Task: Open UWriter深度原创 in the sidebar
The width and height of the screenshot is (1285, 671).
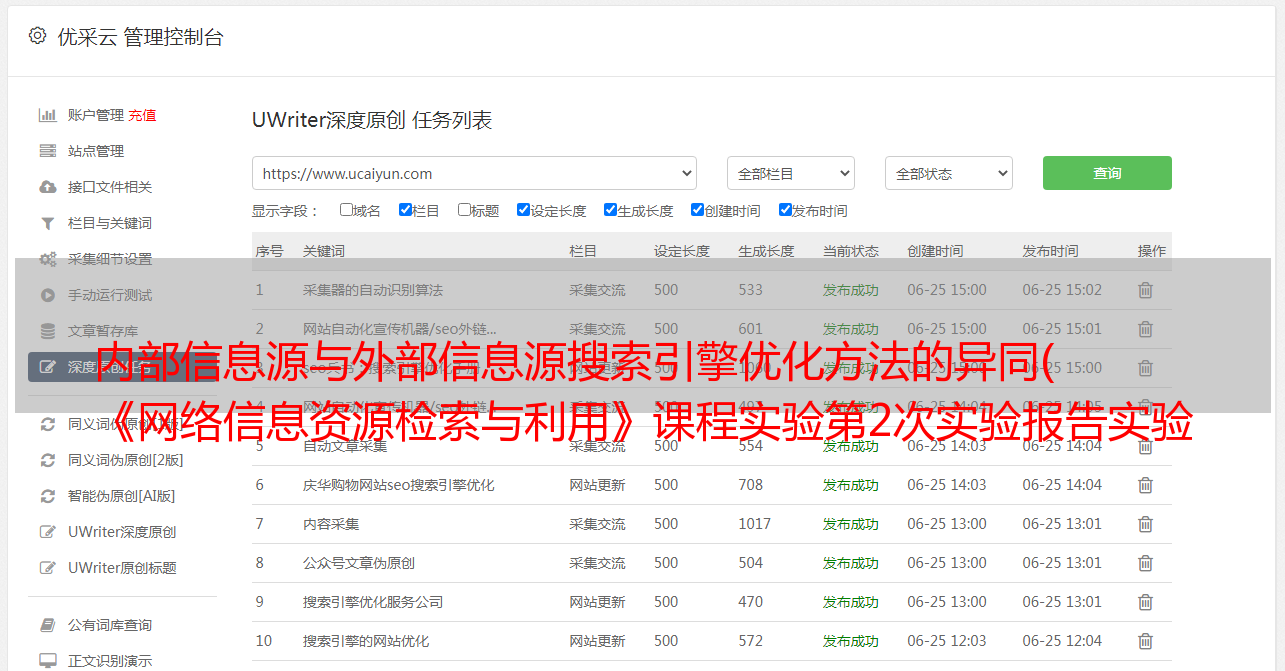Action: click(x=122, y=532)
